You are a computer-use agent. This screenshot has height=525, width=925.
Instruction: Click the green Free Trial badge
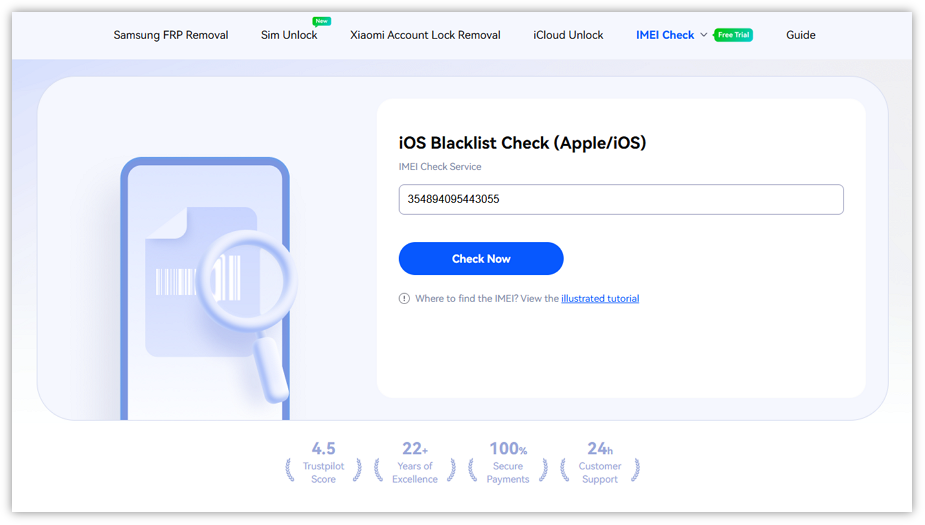pyautogui.click(x=733, y=35)
